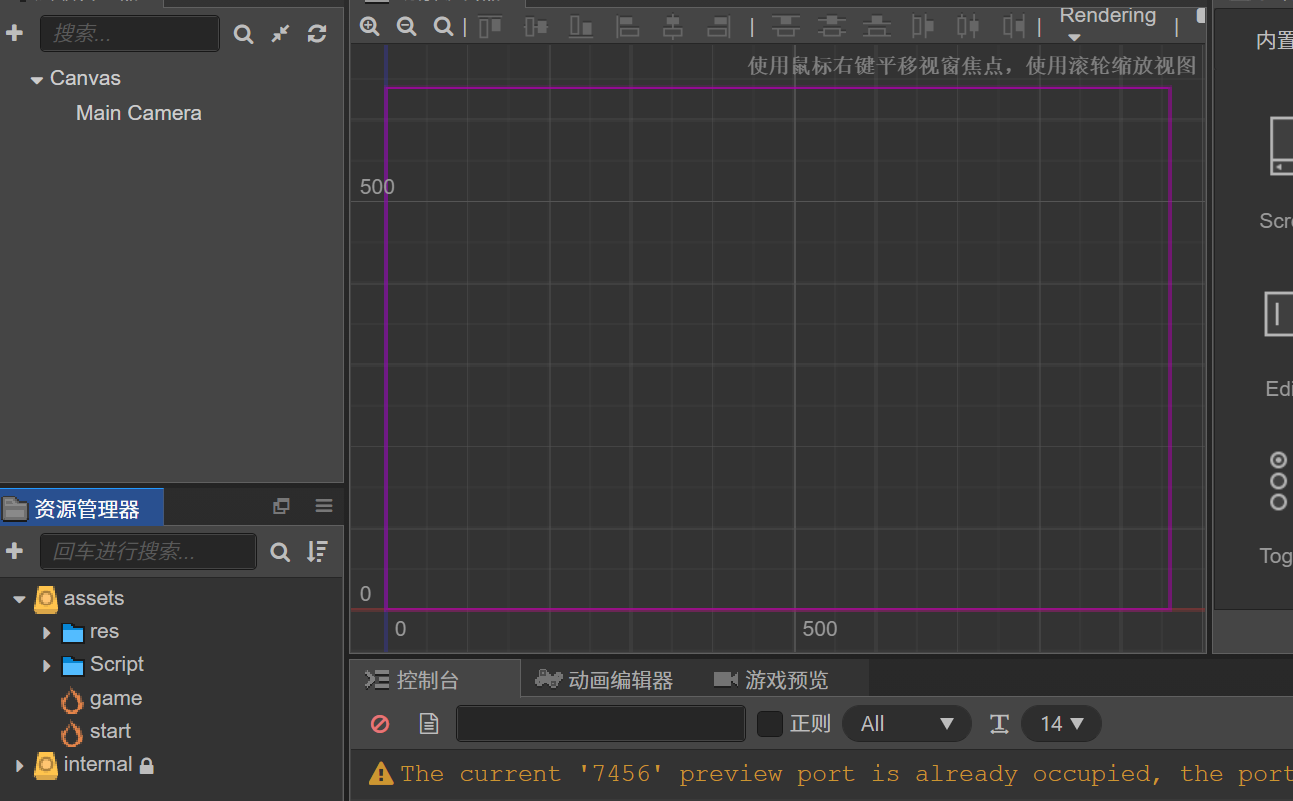Align selected nodes to left edge
Screen dimensions: 1293x801
[x=627, y=27]
